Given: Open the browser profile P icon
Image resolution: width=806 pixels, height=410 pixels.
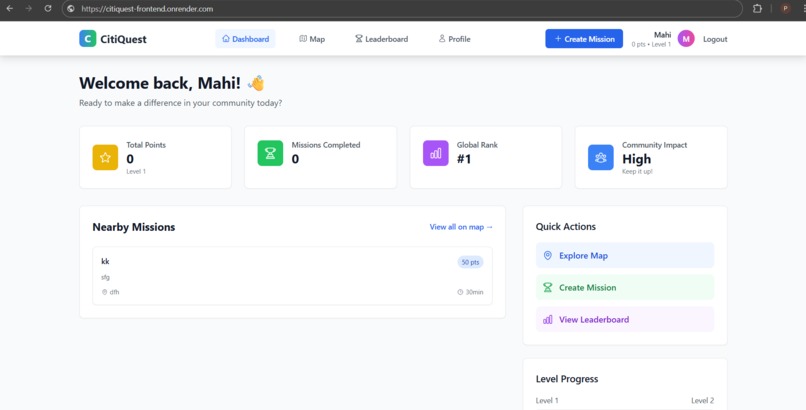Looking at the screenshot, I should 785,8.
